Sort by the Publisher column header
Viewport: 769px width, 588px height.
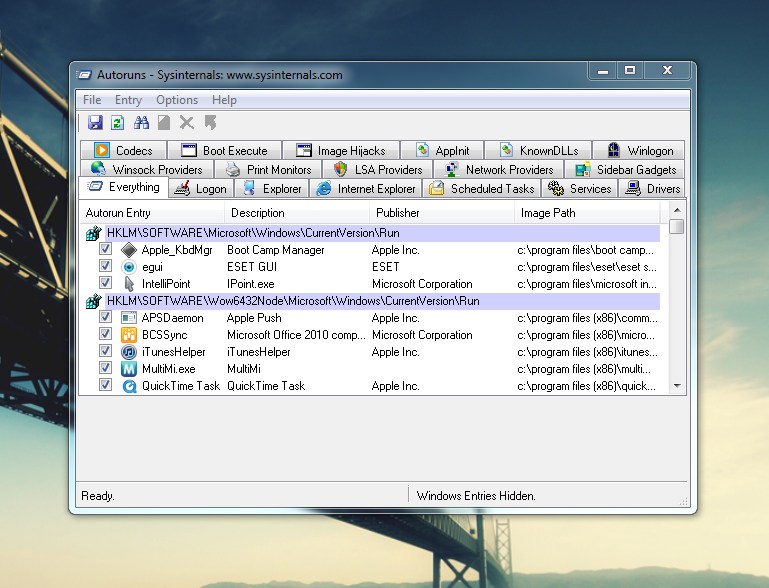[x=441, y=213]
